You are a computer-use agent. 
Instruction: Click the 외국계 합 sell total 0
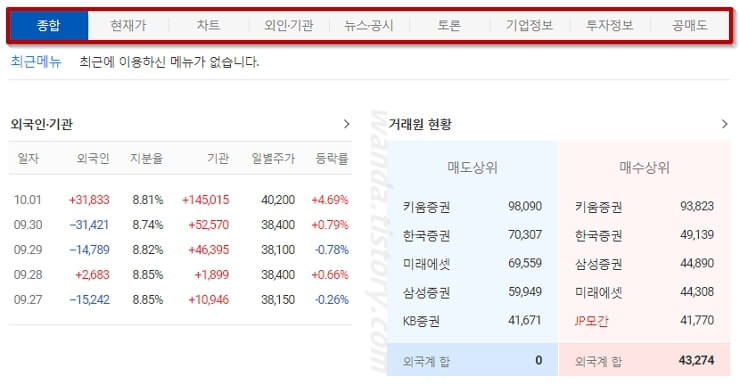(x=538, y=360)
